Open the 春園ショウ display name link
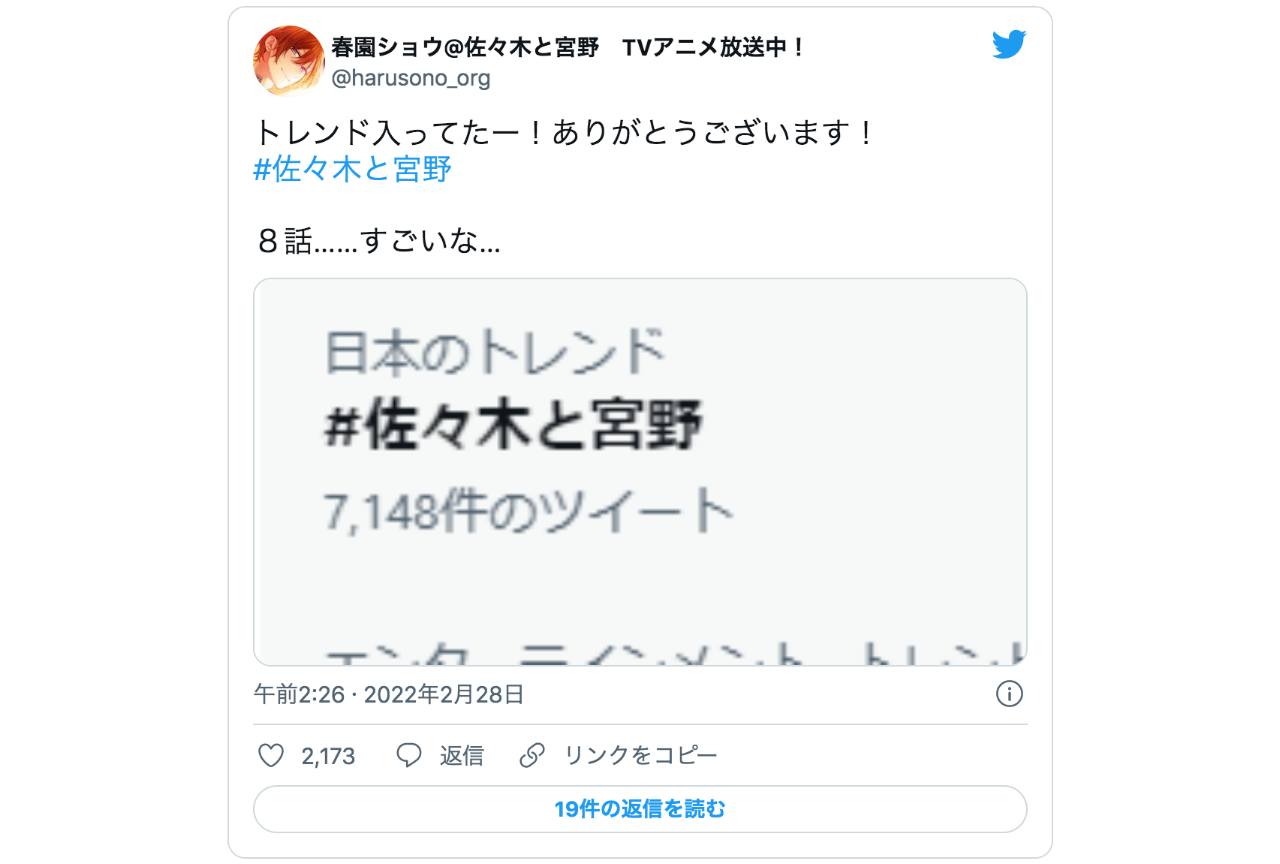Viewport: 1280px width, 864px height. click(568, 47)
